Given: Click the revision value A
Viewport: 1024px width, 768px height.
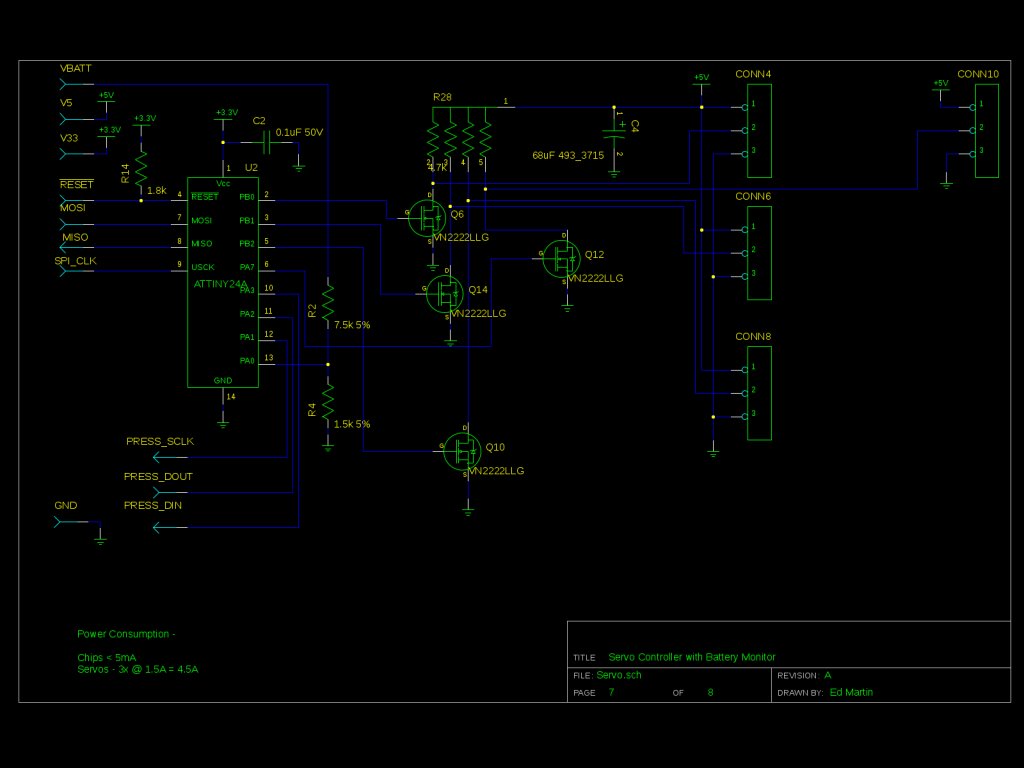Looking at the screenshot, I should (827, 675).
